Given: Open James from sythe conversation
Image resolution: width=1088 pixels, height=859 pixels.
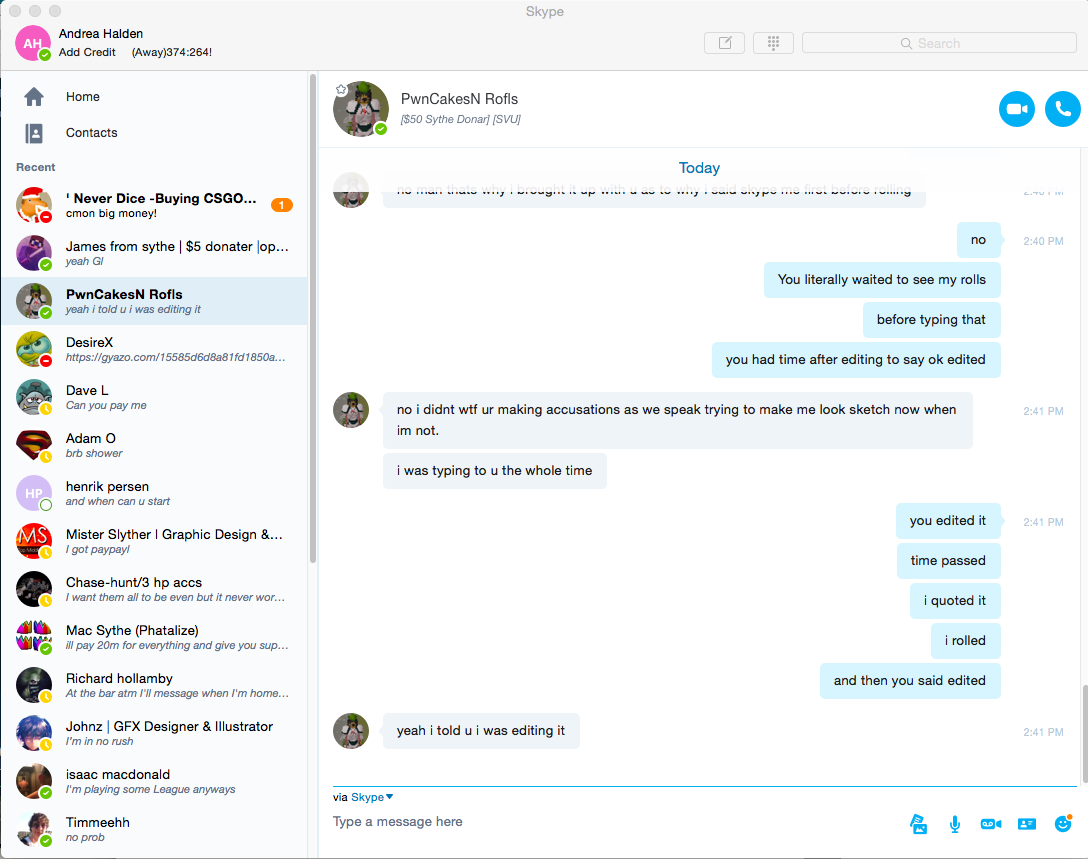Looking at the screenshot, I should click(x=154, y=253).
